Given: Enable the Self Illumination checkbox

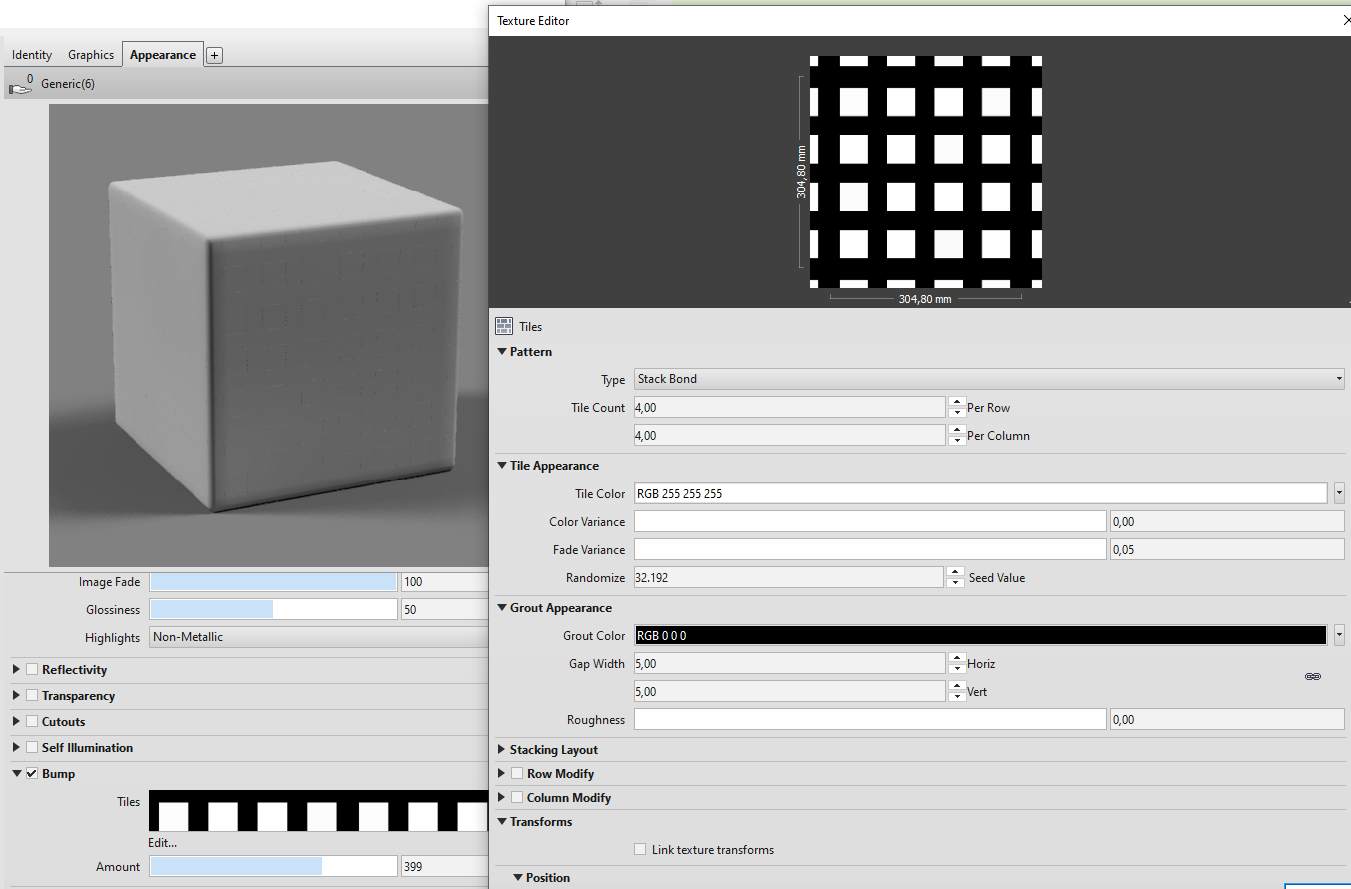Looking at the screenshot, I should (x=32, y=748).
